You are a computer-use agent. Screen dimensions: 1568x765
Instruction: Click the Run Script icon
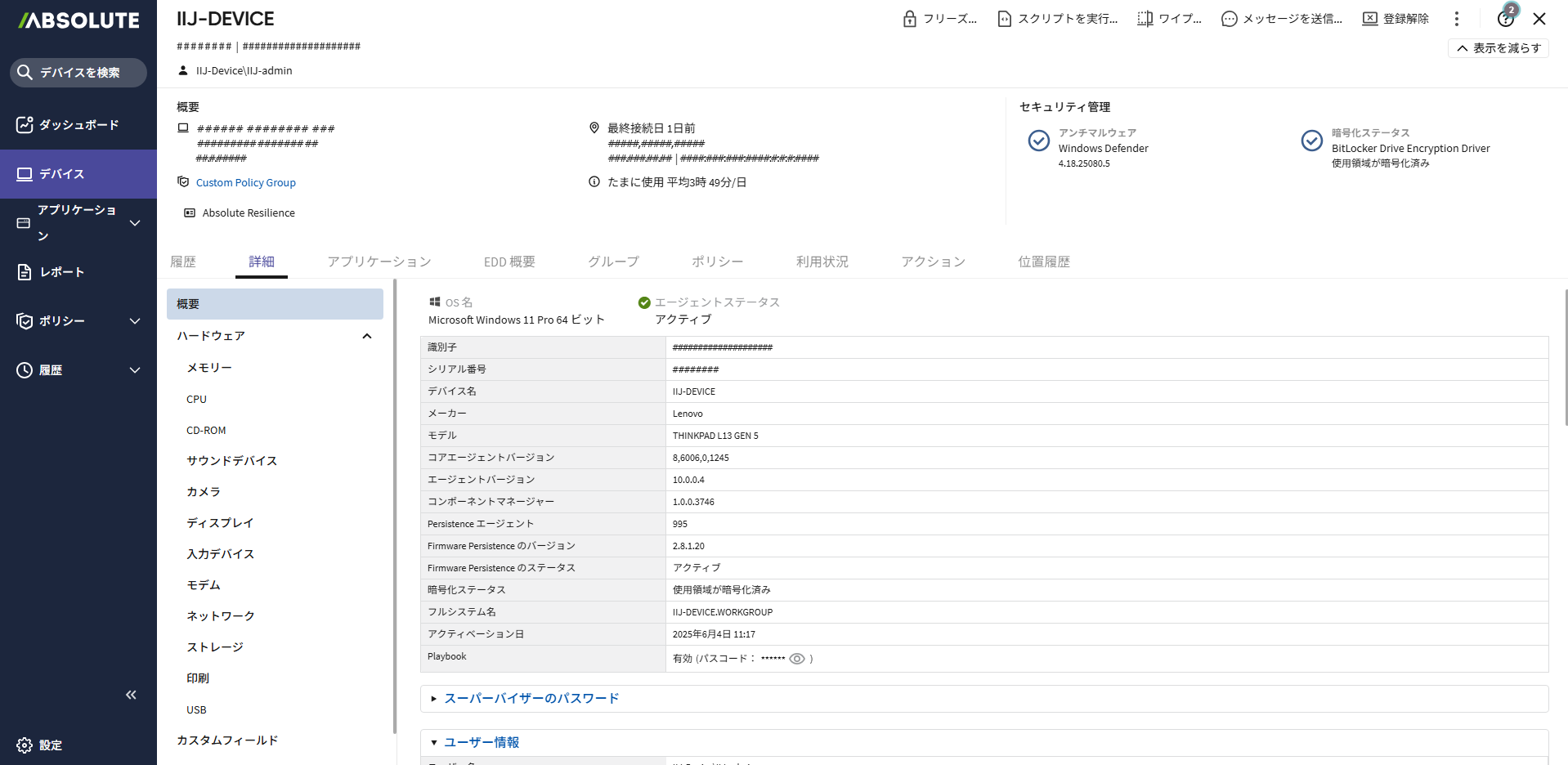(1004, 19)
